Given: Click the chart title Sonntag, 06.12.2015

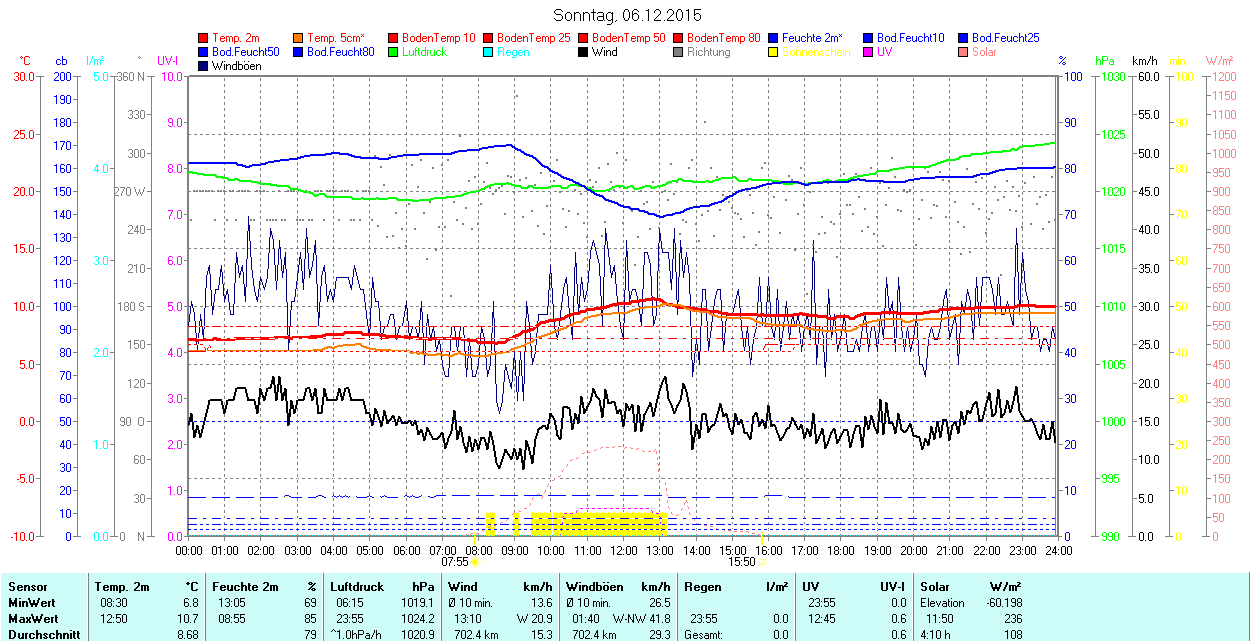Looking at the screenshot, I should click(x=627, y=15).
